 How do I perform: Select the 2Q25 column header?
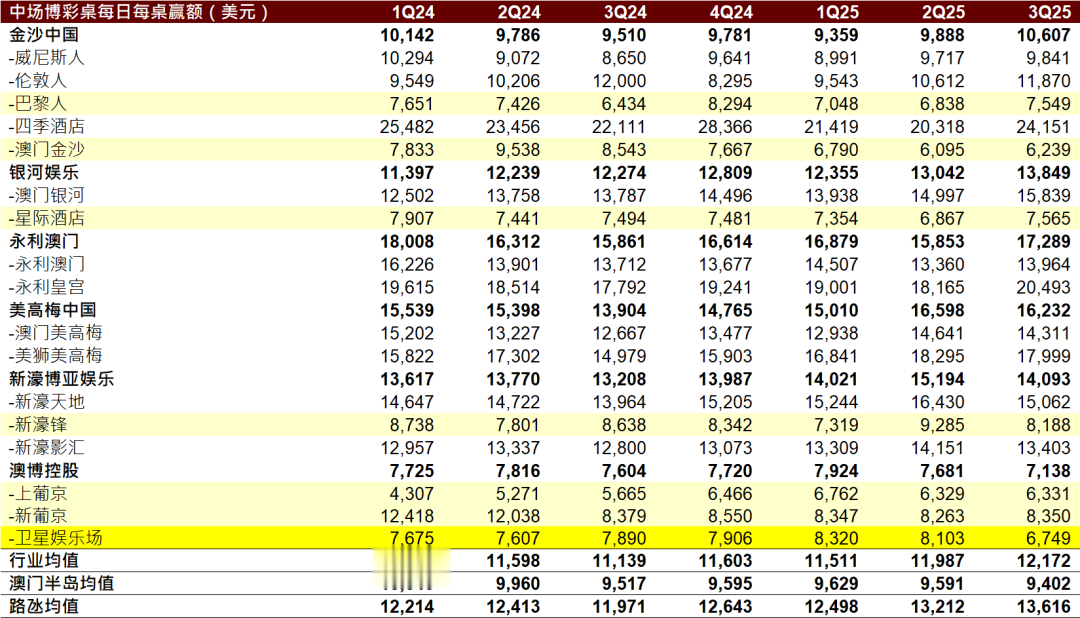tap(943, 12)
